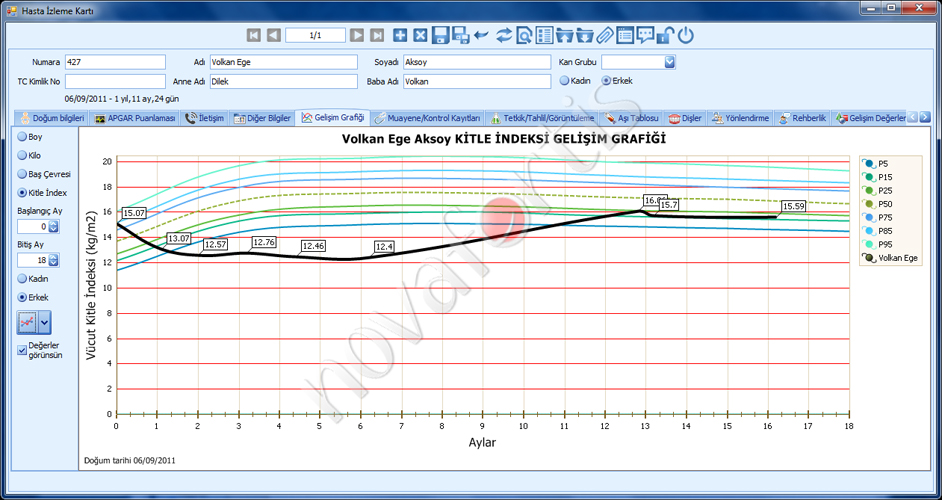The image size is (942, 500).
Task: Add a new patient record (plus icon)
Action: coord(400,35)
